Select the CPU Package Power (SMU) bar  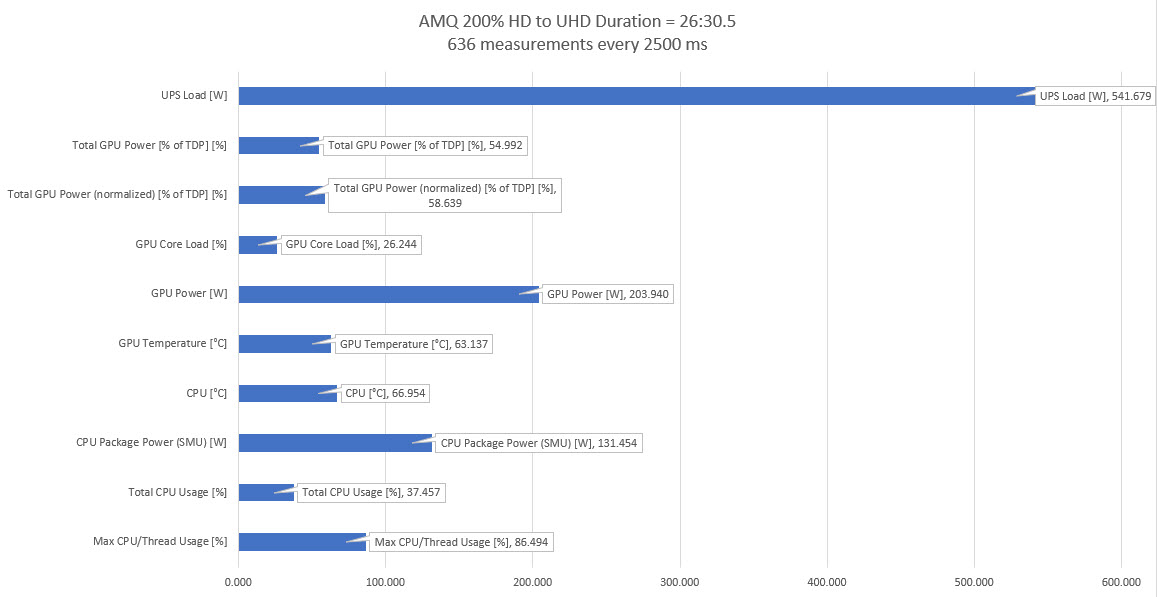[333, 443]
